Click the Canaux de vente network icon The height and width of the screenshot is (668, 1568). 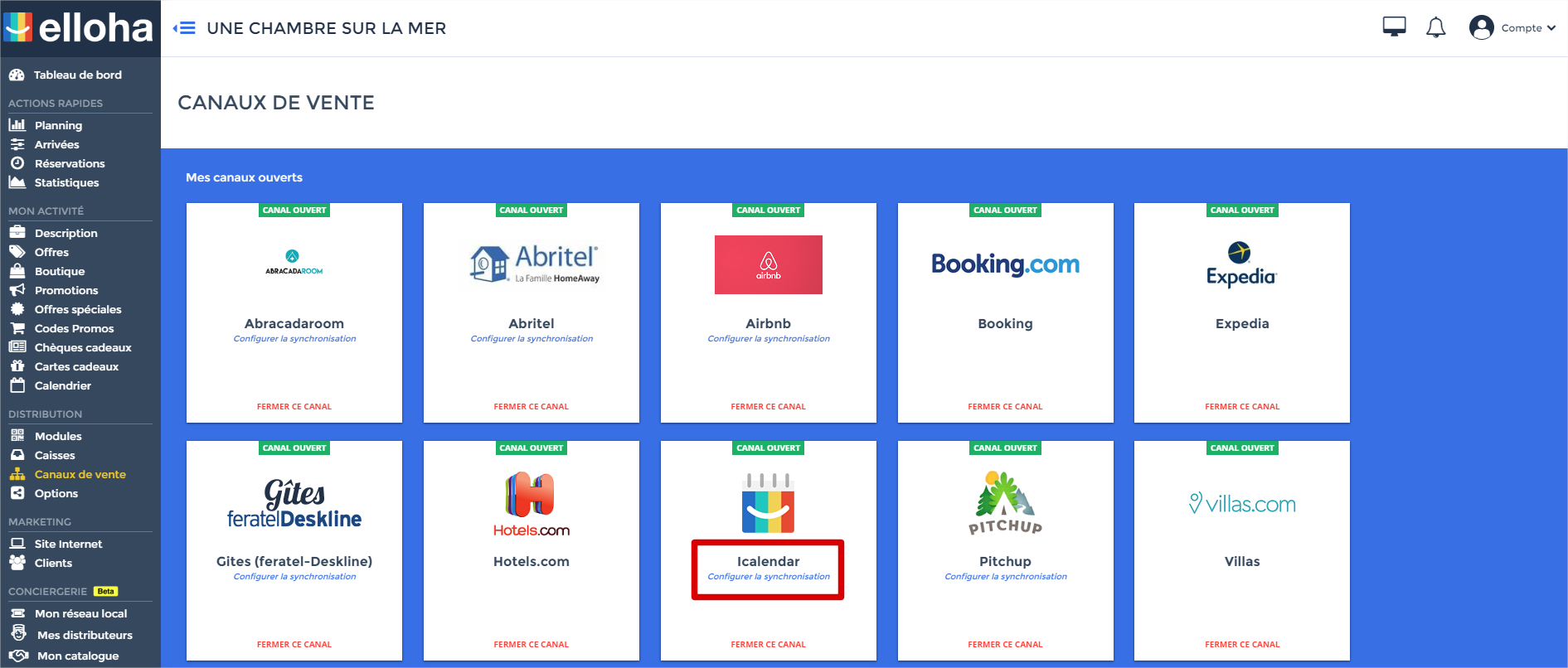coord(17,474)
